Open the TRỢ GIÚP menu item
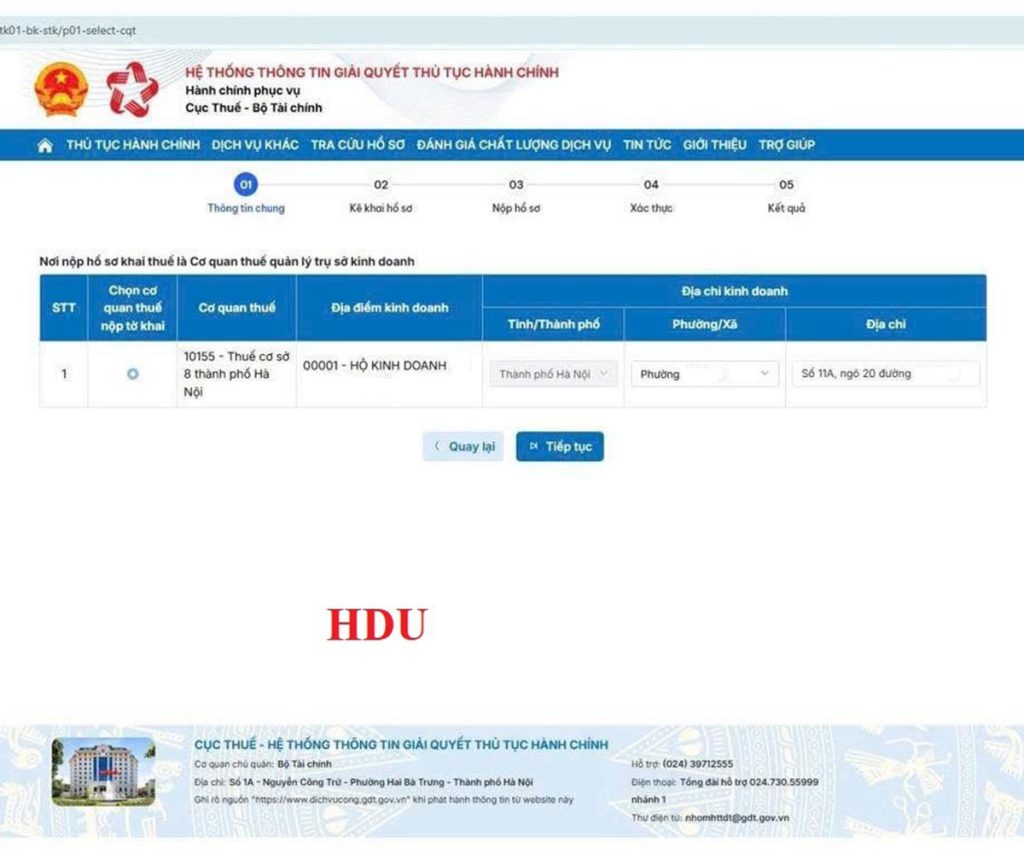The height and width of the screenshot is (853, 1024). coord(786,145)
